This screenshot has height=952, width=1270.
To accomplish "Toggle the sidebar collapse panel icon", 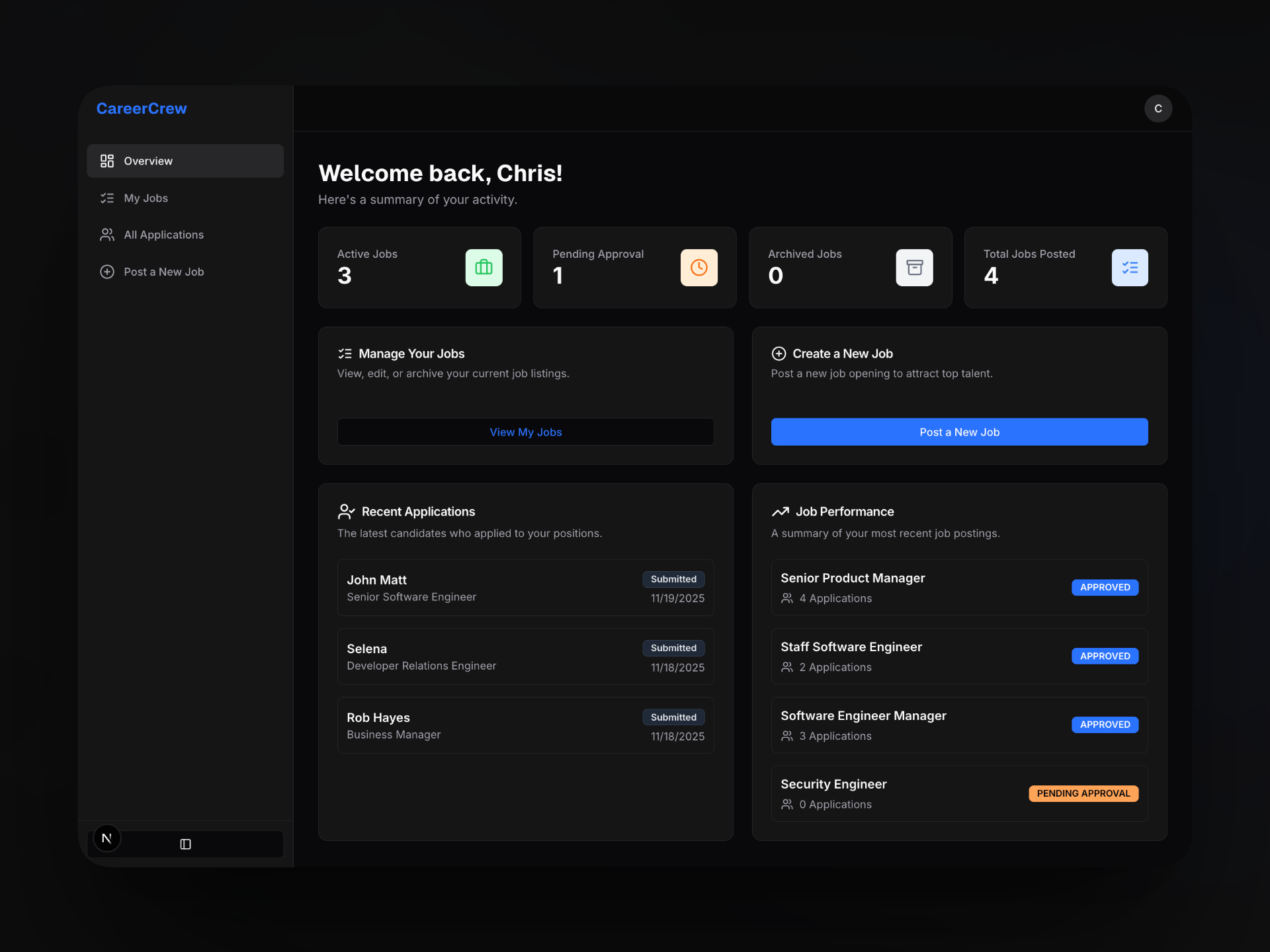I will pyautogui.click(x=185, y=844).
